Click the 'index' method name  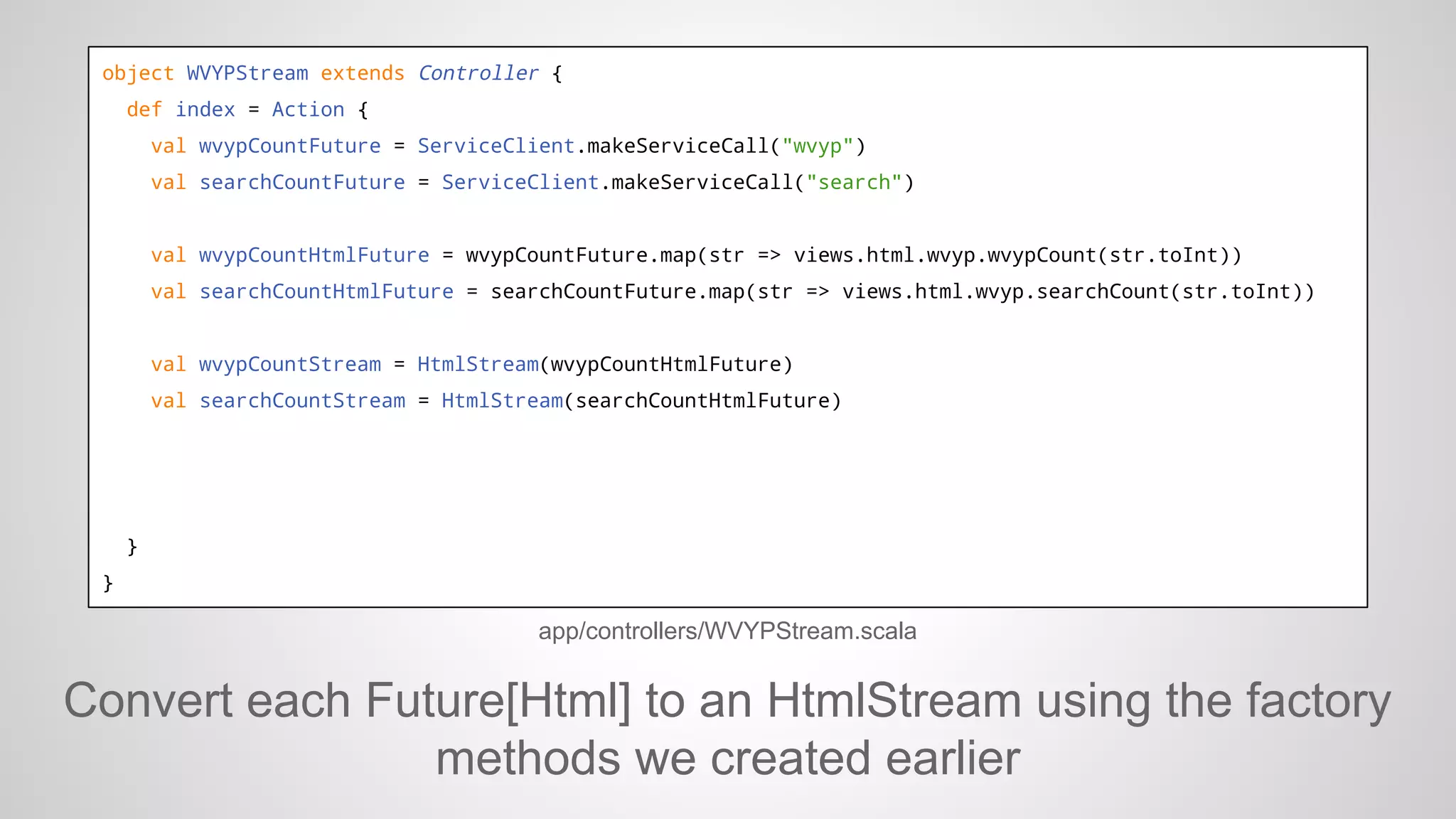click(205, 109)
